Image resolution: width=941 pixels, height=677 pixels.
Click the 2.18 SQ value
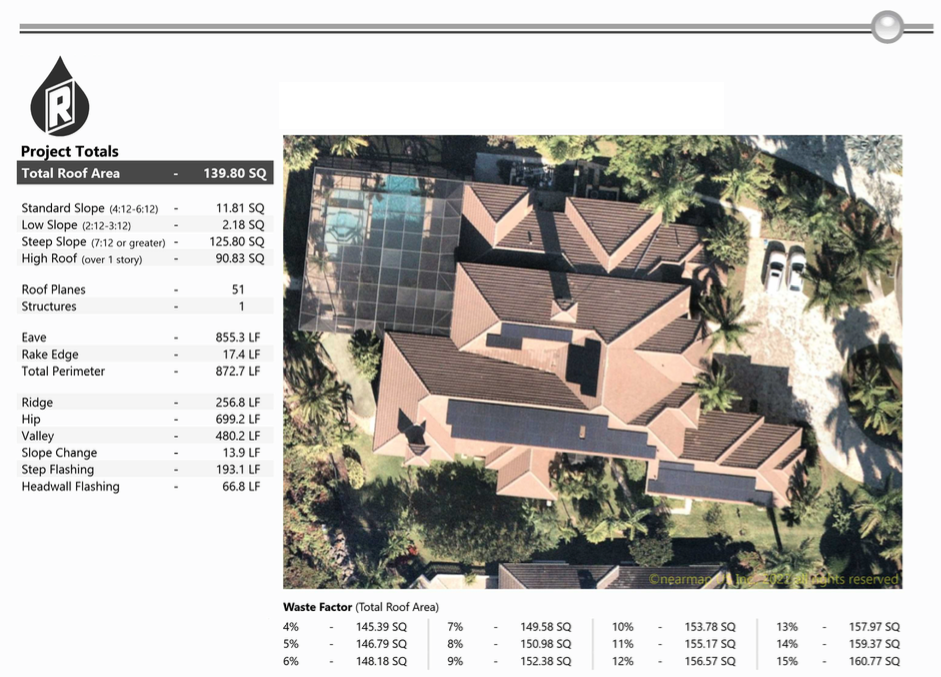243,225
